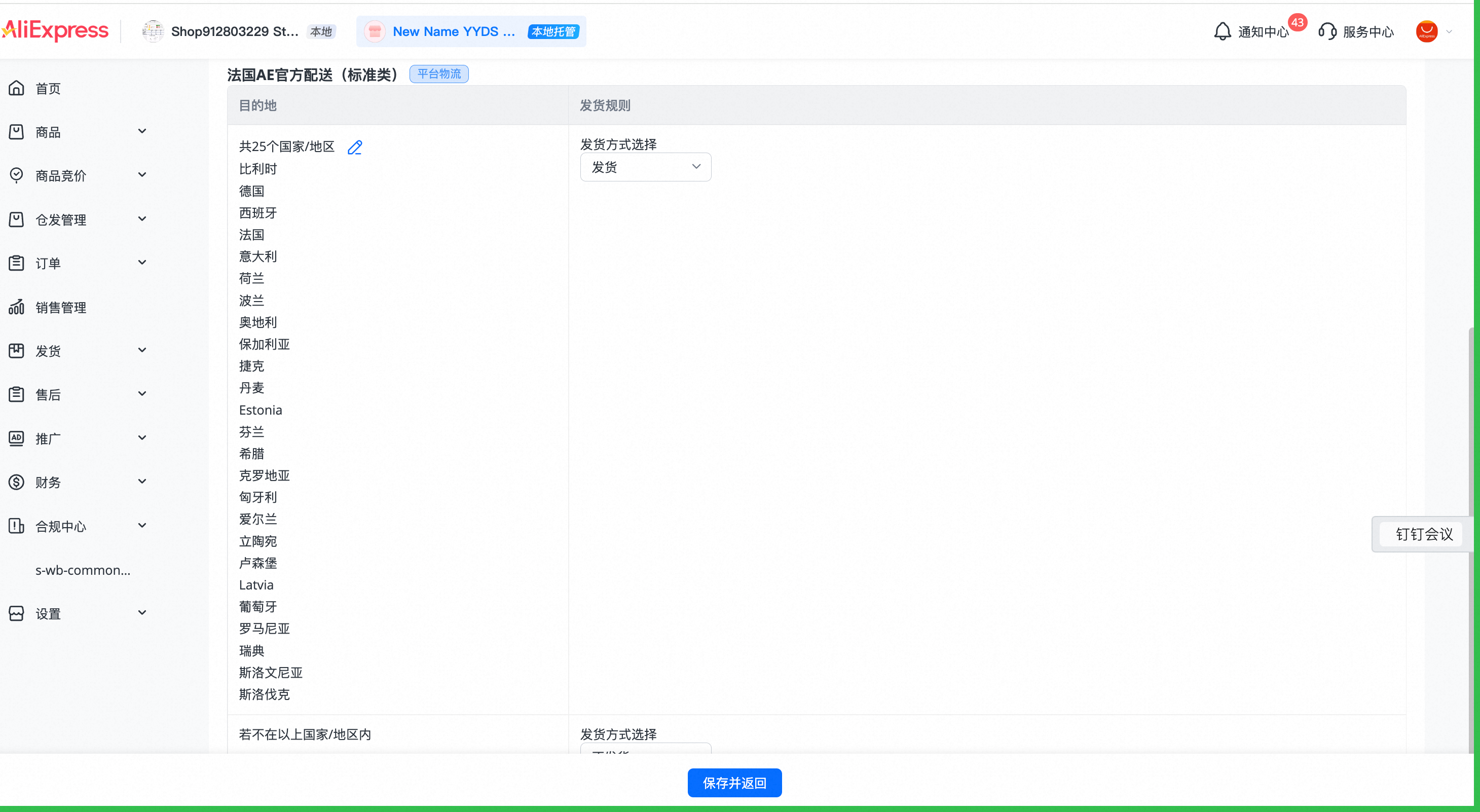Click the 推广 AD icon
The image size is (1480, 812).
tap(17, 438)
